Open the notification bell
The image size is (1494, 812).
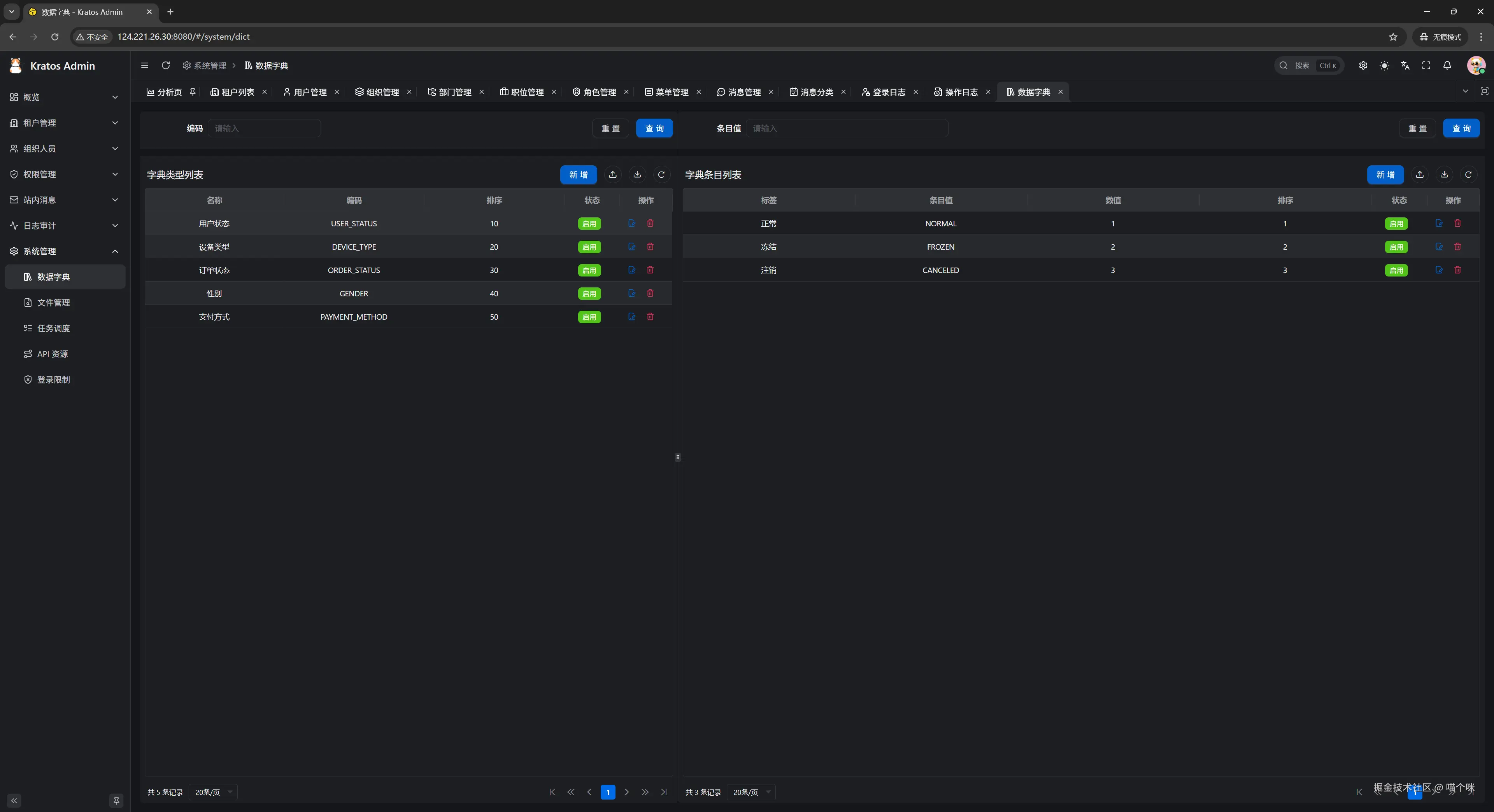click(1447, 65)
